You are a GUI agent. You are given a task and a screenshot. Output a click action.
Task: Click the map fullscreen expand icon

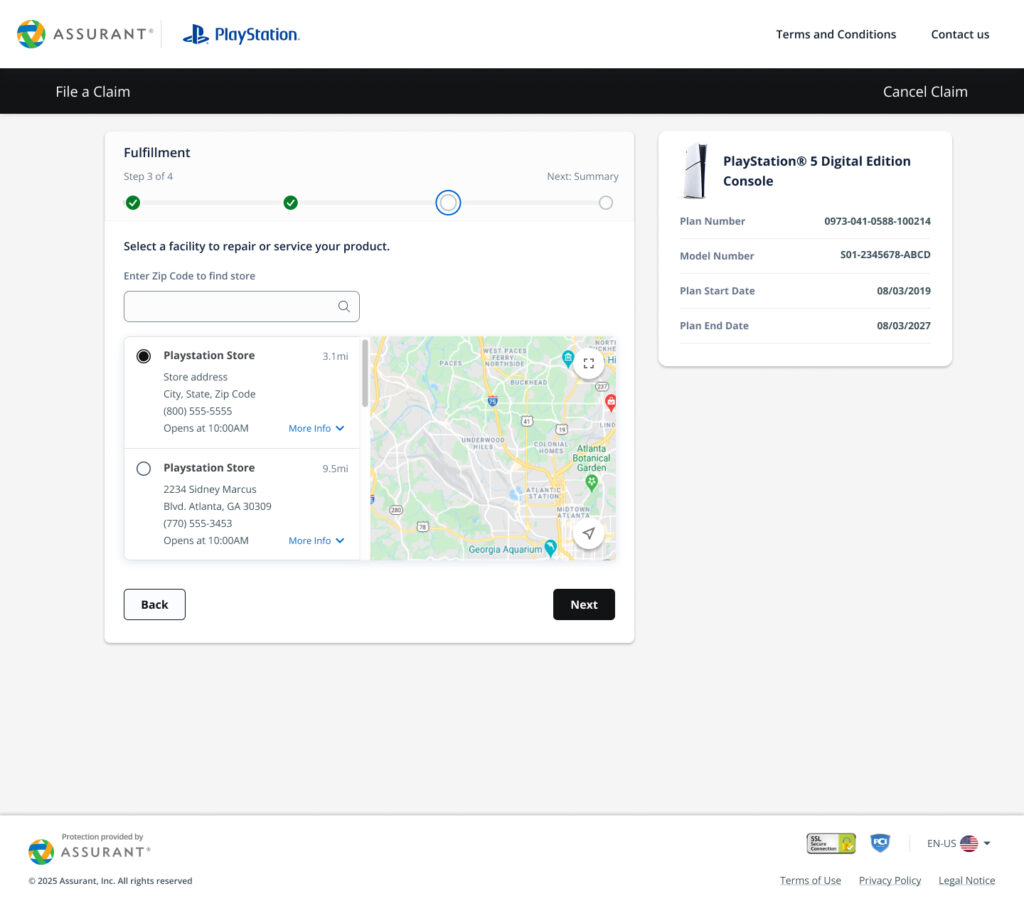click(588, 364)
